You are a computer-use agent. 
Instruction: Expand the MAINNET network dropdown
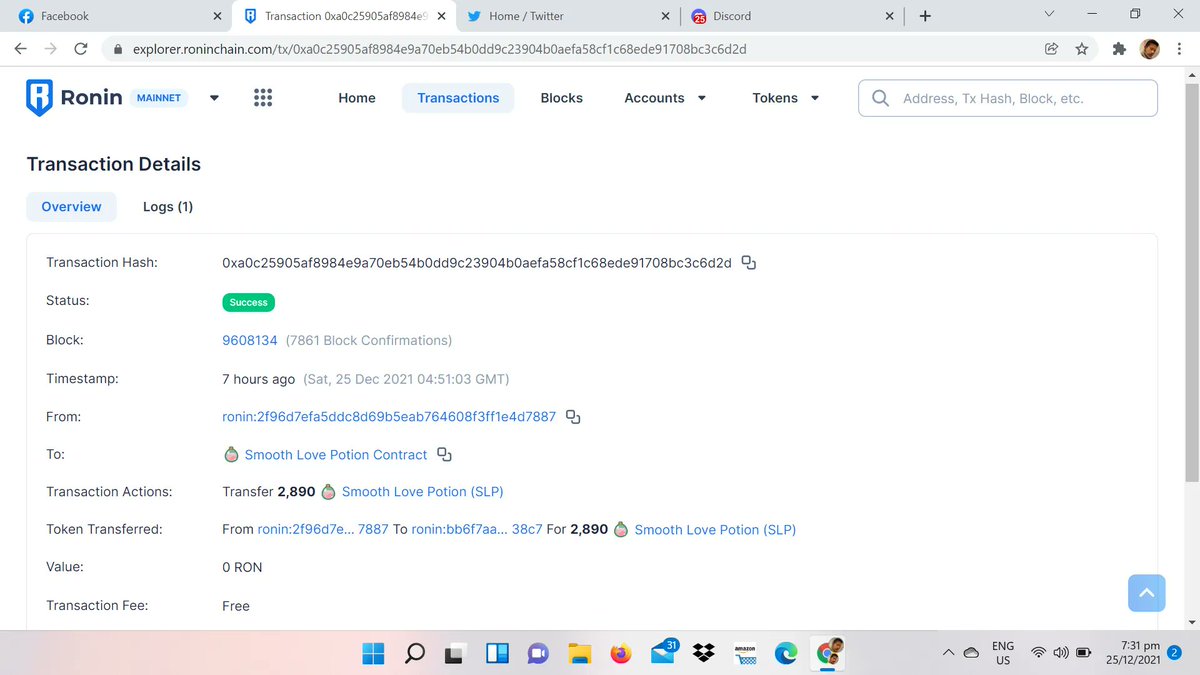[x=214, y=98]
